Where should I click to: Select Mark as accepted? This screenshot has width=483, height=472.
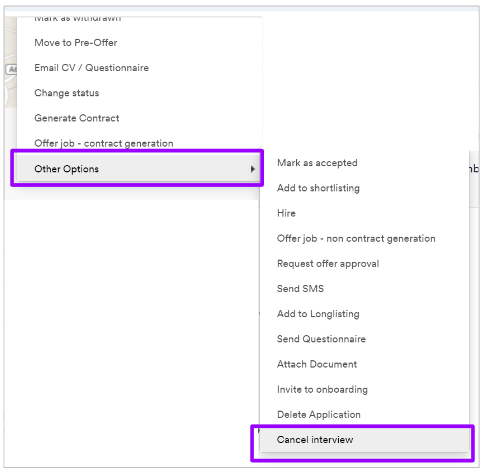[x=317, y=163]
